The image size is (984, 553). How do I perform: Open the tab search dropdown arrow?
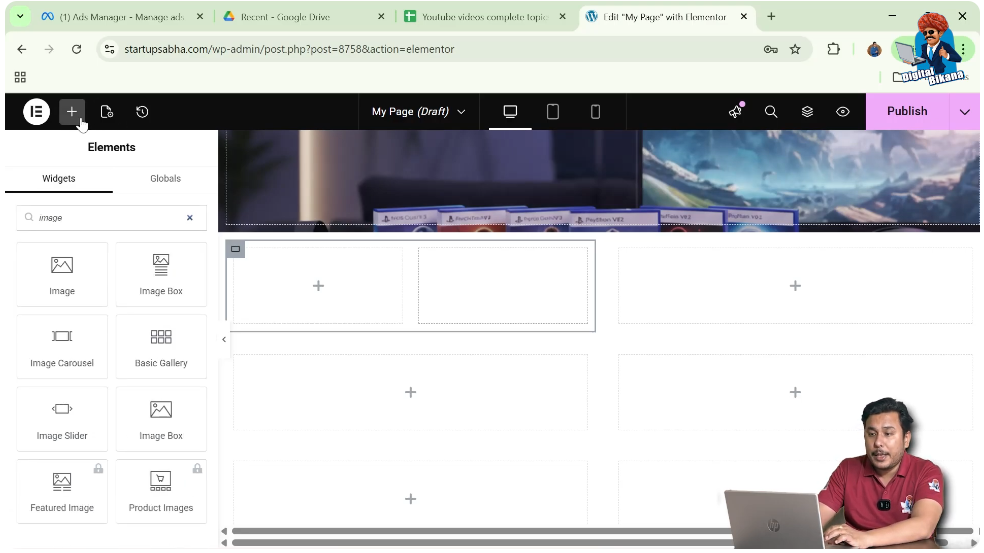[20, 17]
